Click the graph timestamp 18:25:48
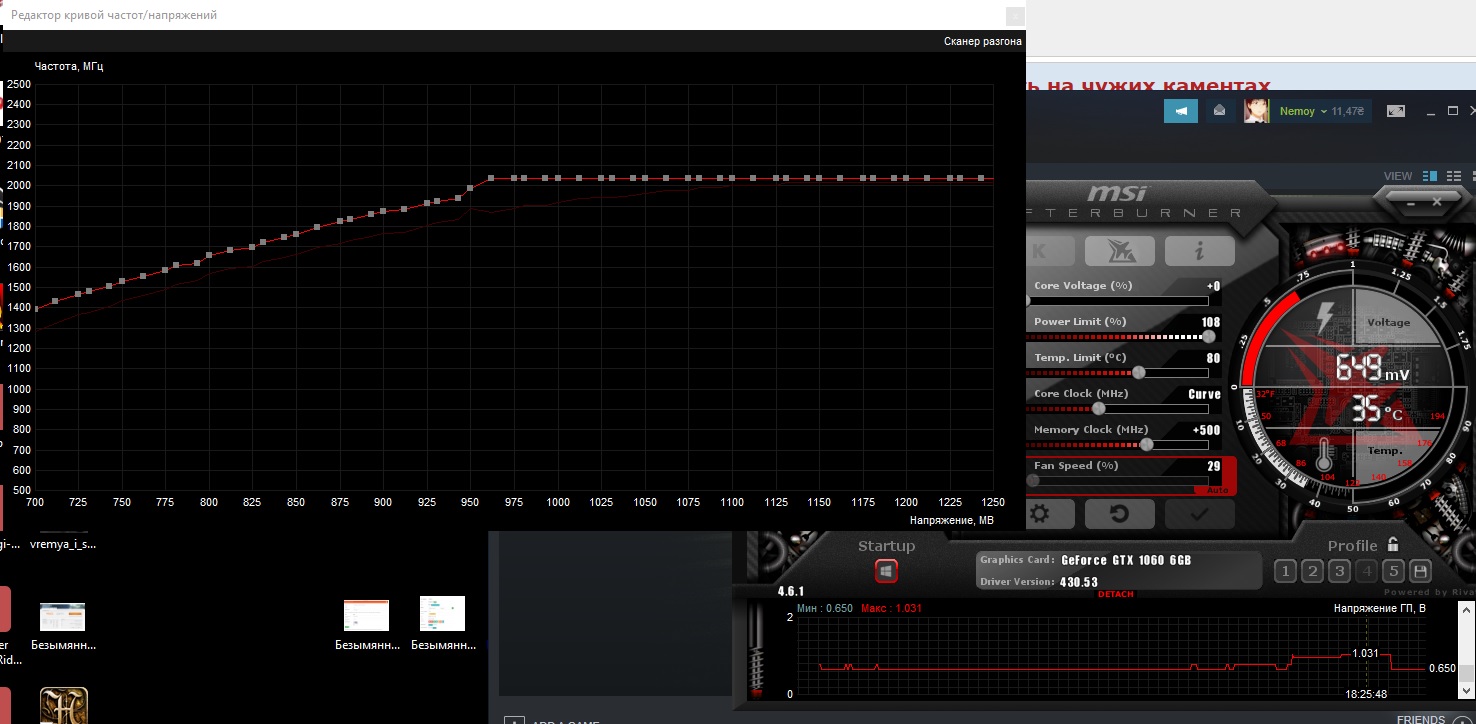 [1367, 693]
